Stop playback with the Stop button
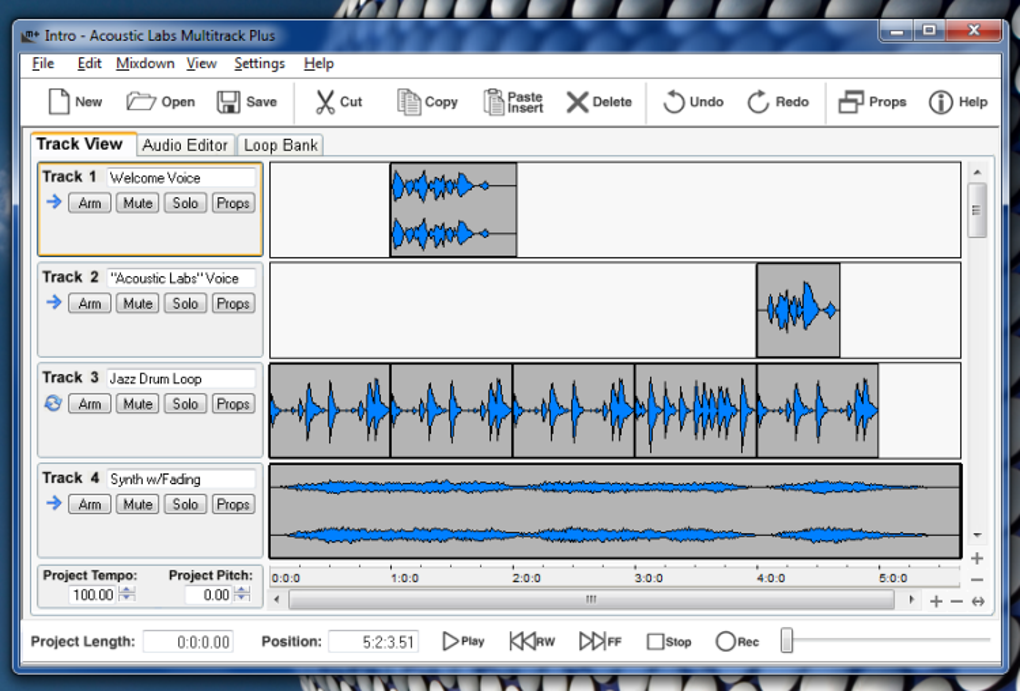 point(669,642)
